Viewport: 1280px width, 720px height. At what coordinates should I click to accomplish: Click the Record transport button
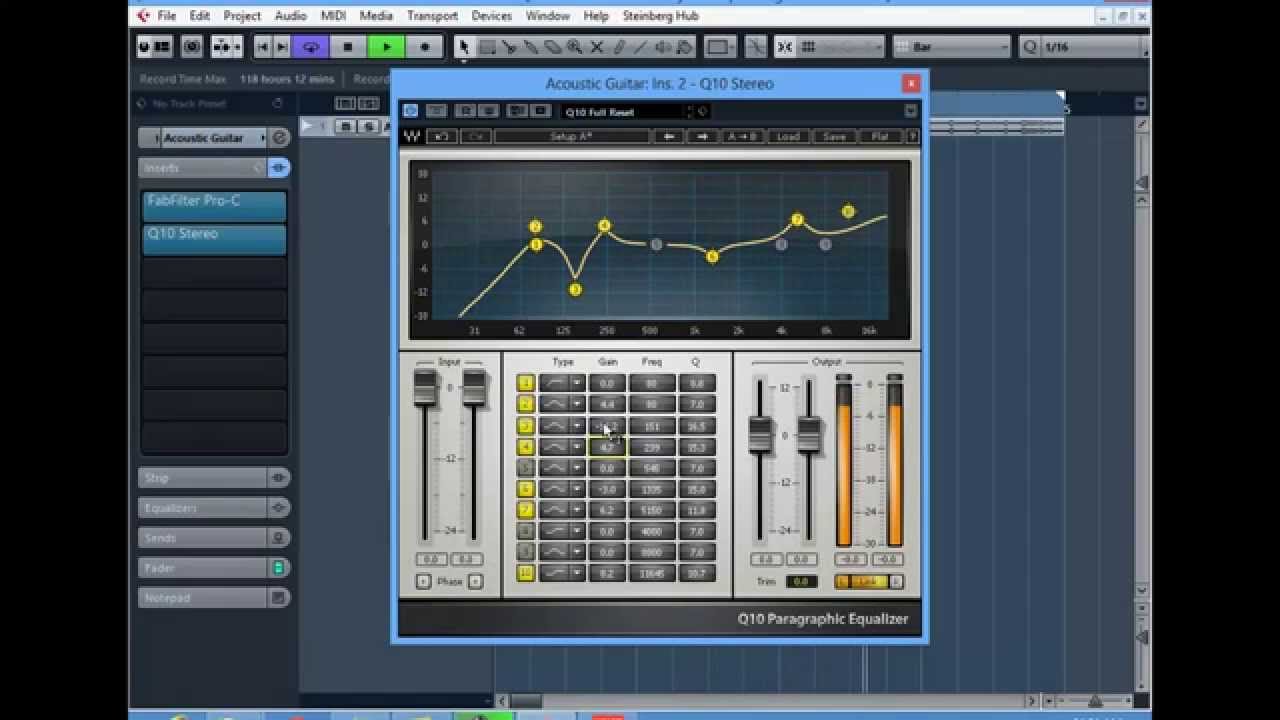pyautogui.click(x=424, y=46)
